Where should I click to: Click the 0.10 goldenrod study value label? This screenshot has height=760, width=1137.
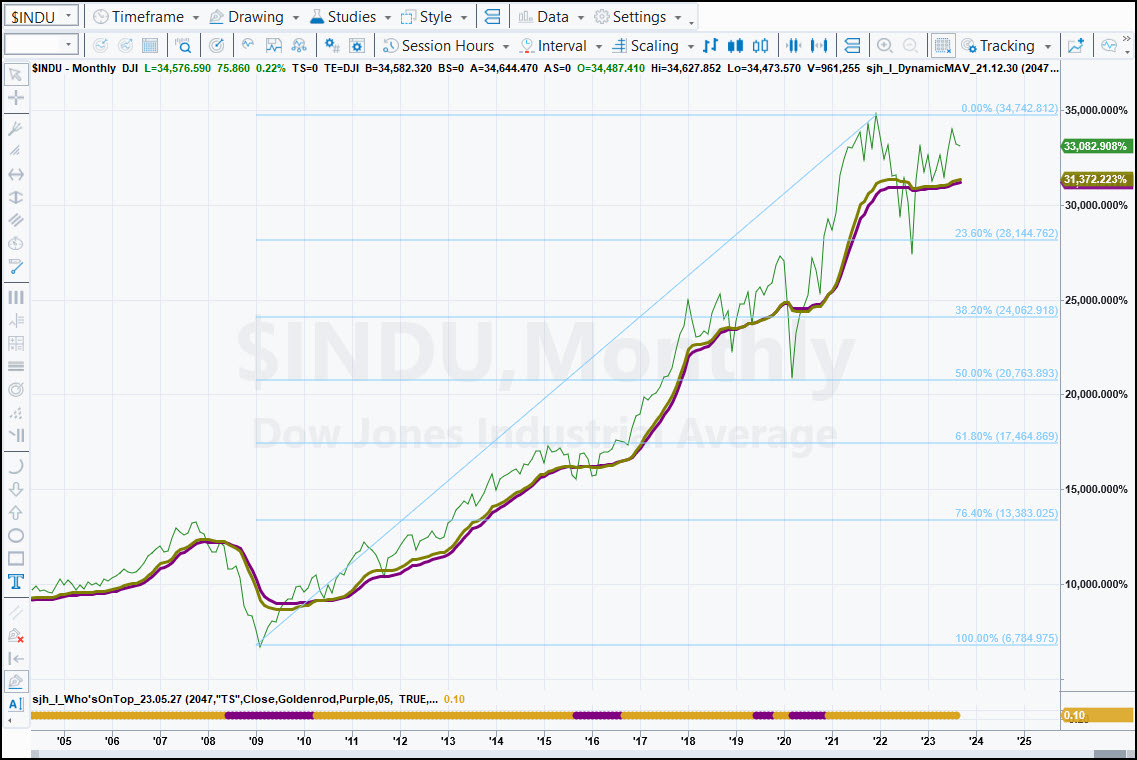click(x=1096, y=715)
